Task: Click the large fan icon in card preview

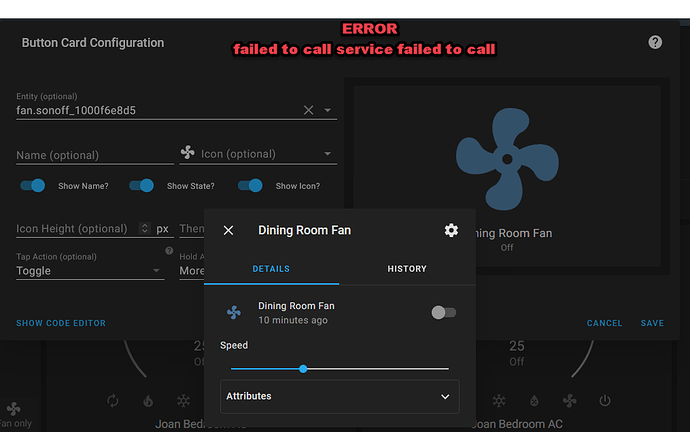Action: (x=507, y=160)
